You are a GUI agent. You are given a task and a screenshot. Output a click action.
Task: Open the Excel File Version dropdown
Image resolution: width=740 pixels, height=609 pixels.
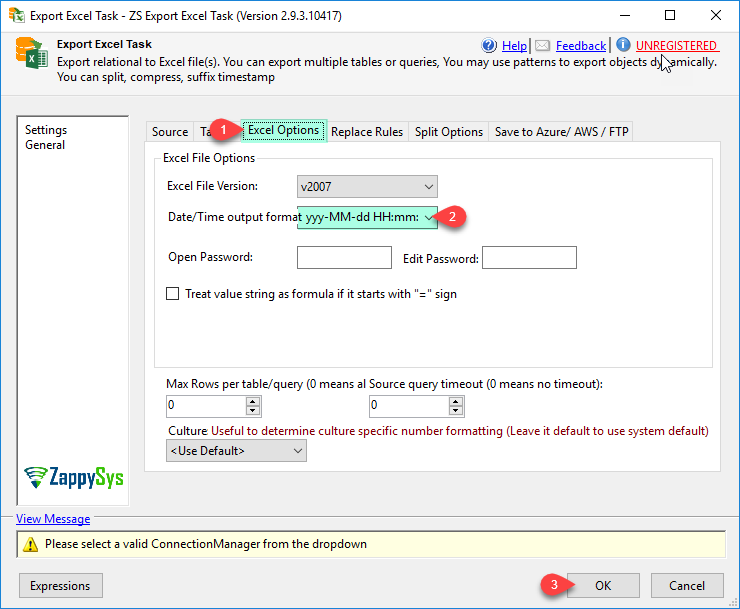[x=367, y=186]
